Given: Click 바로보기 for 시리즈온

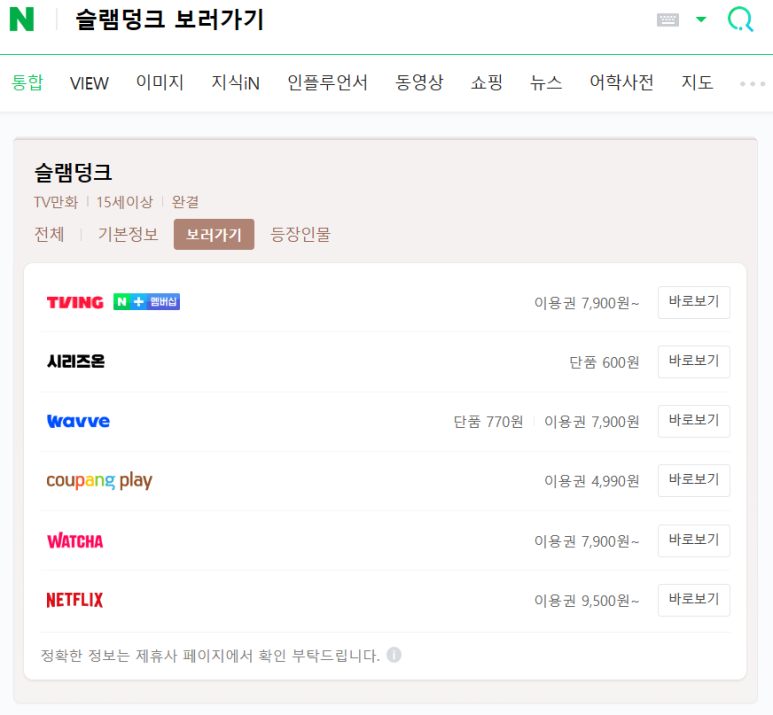Looking at the screenshot, I should [694, 361].
